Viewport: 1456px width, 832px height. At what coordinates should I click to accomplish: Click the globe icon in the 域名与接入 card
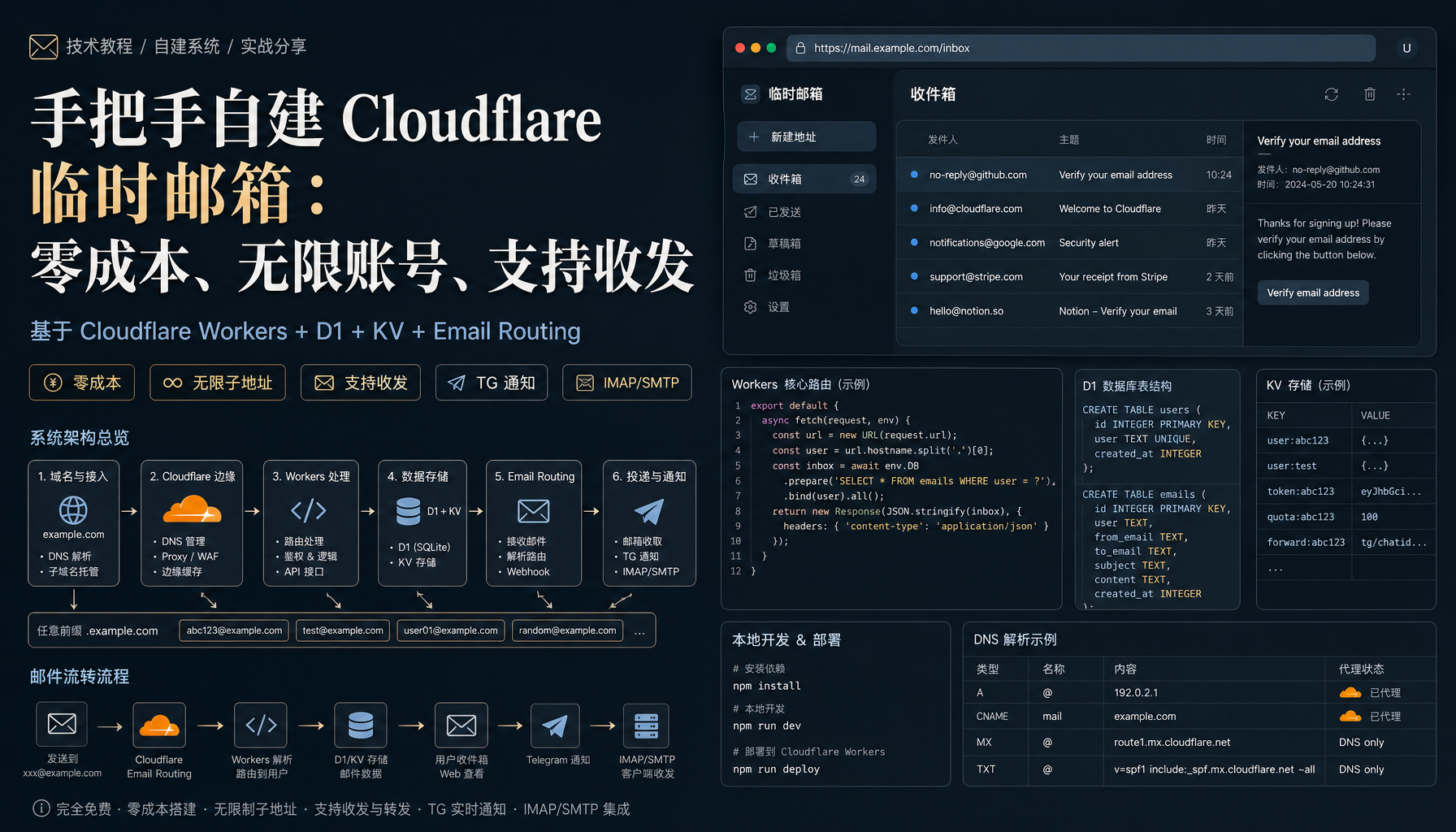[73, 510]
